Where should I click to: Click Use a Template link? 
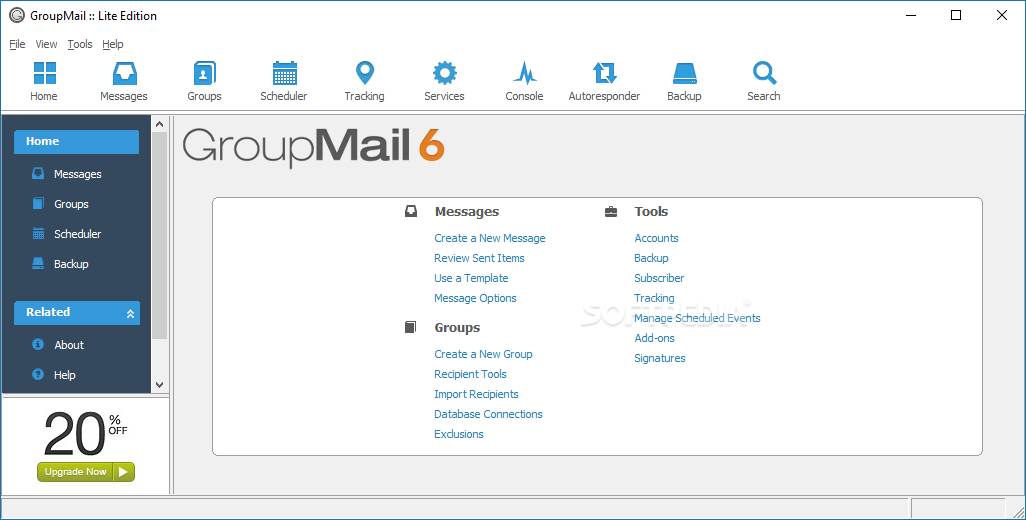tap(471, 278)
